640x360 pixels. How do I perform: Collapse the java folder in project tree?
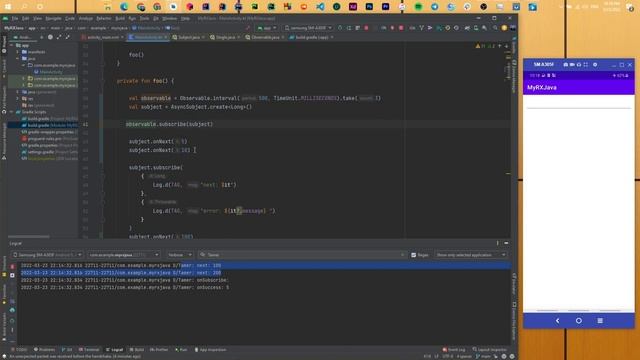(18, 58)
